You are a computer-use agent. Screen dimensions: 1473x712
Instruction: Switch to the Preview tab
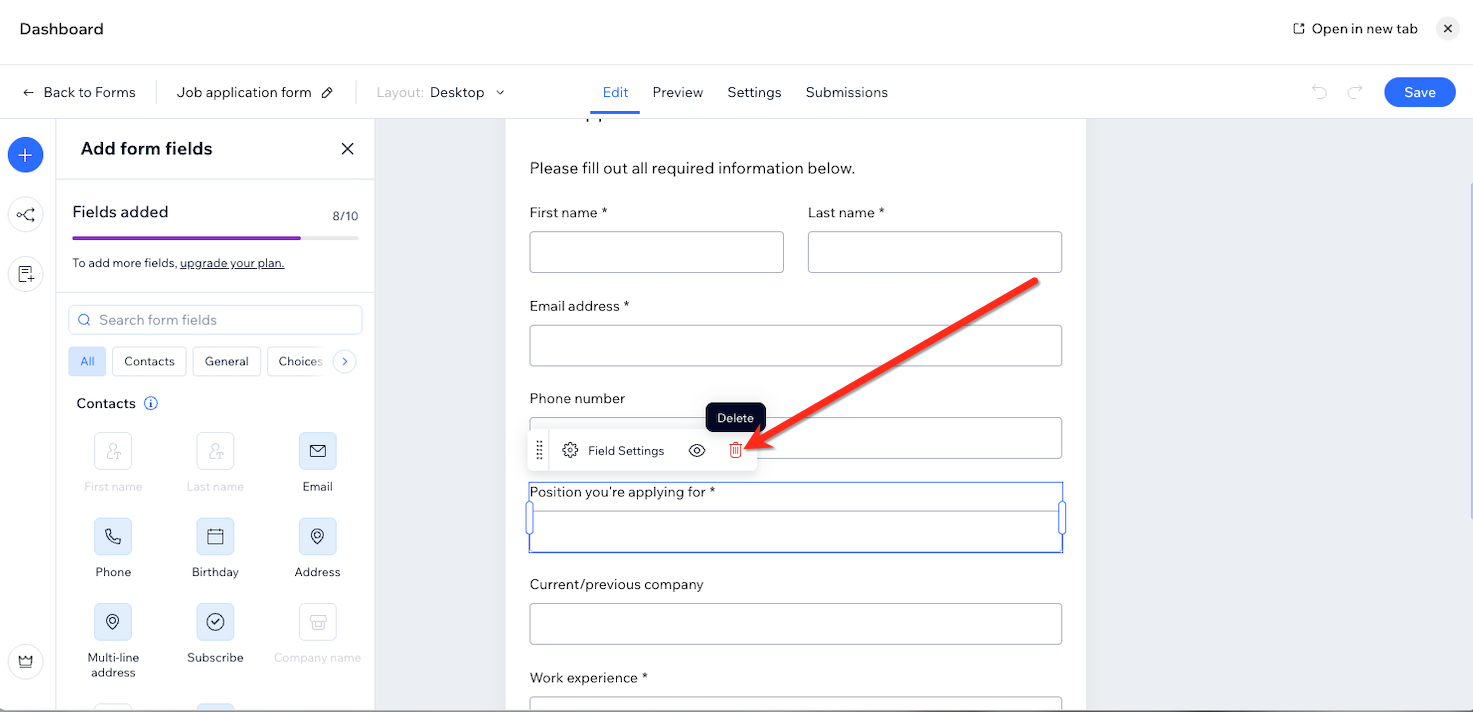point(677,93)
